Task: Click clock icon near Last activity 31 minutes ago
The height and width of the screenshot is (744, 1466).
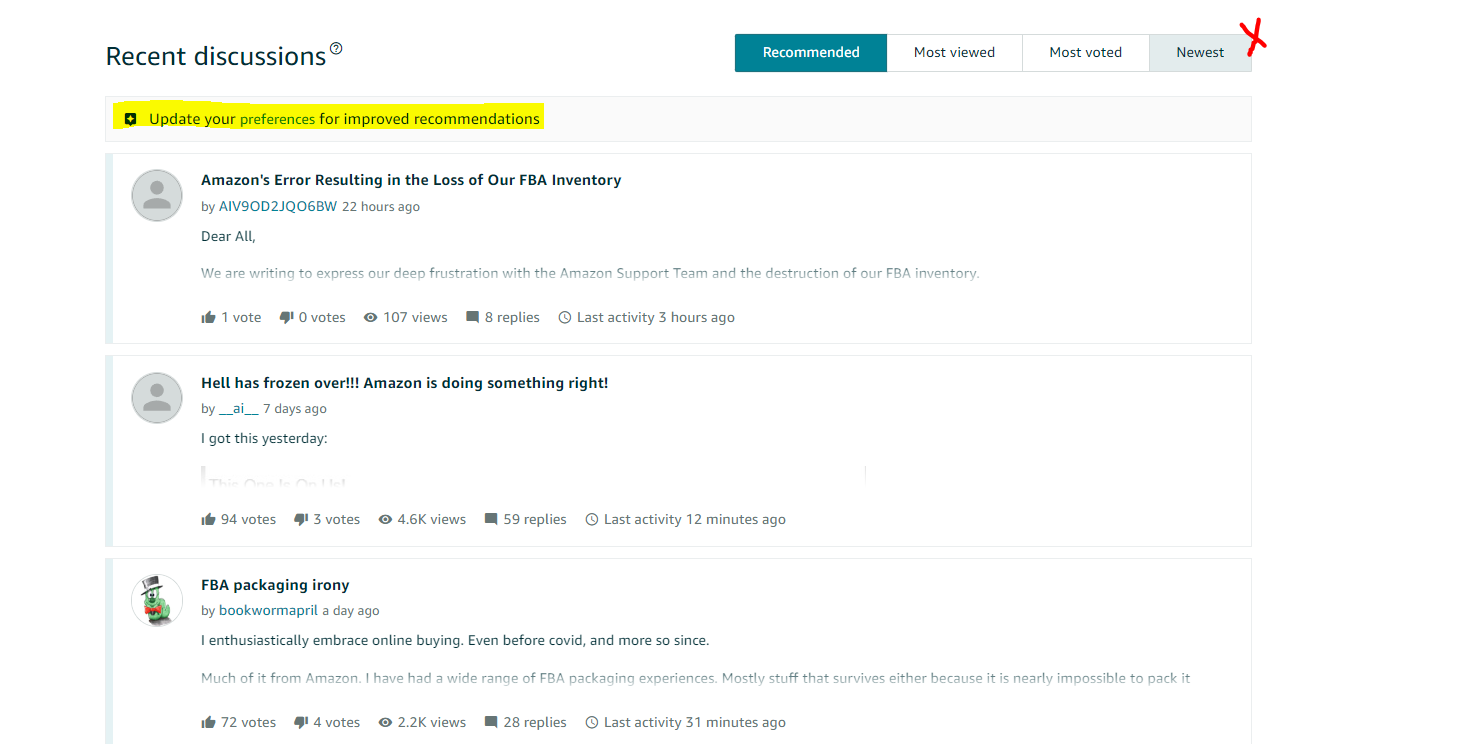Action: click(x=592, y=723)
